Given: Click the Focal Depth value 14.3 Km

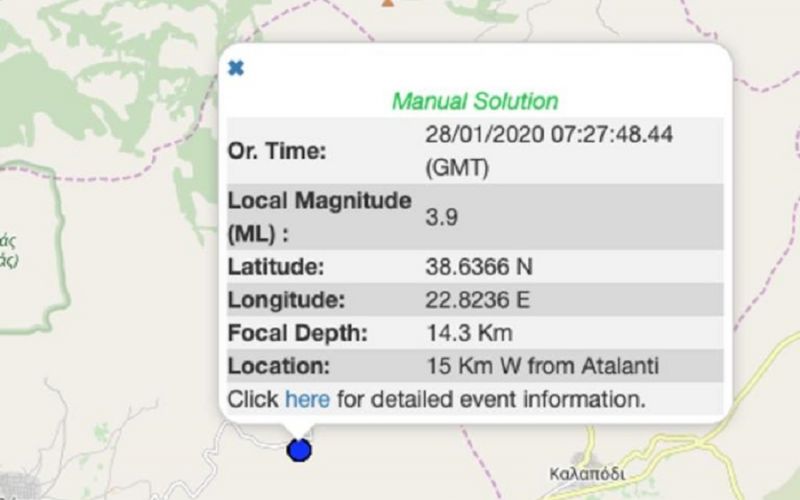Looking at the screenshot, I should (x=459, y=333).
